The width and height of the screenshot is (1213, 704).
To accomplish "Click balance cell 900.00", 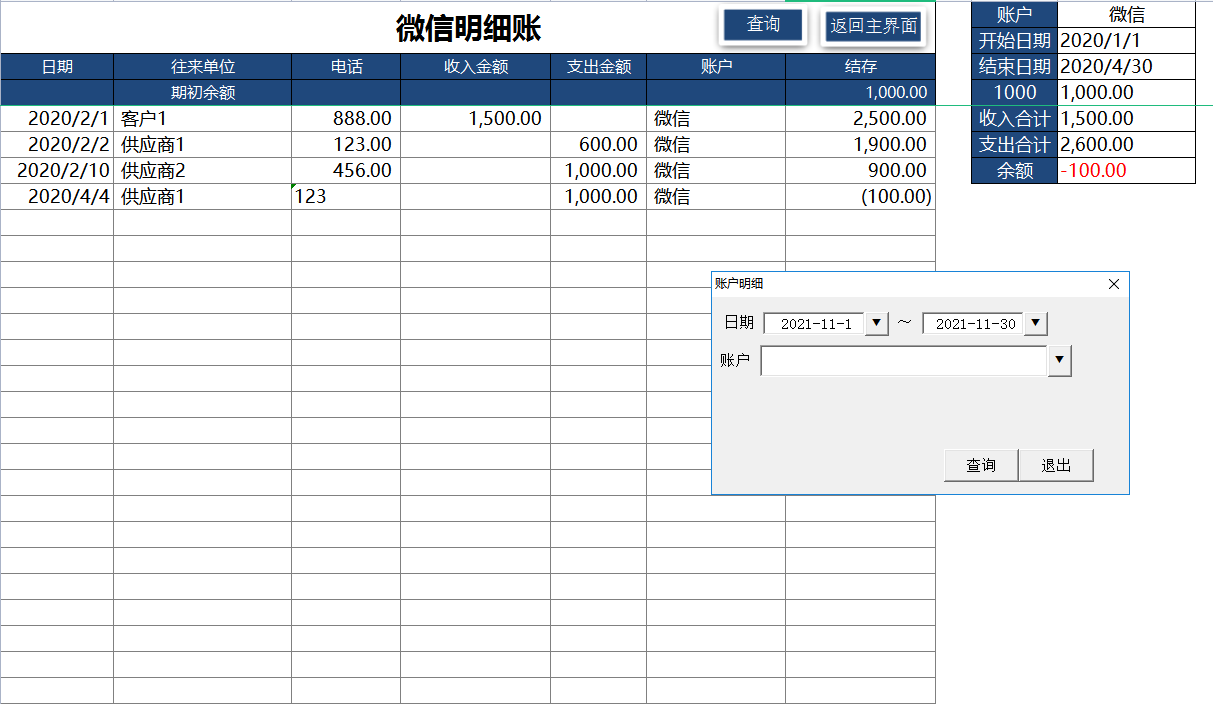I will [x=861, y=171].
